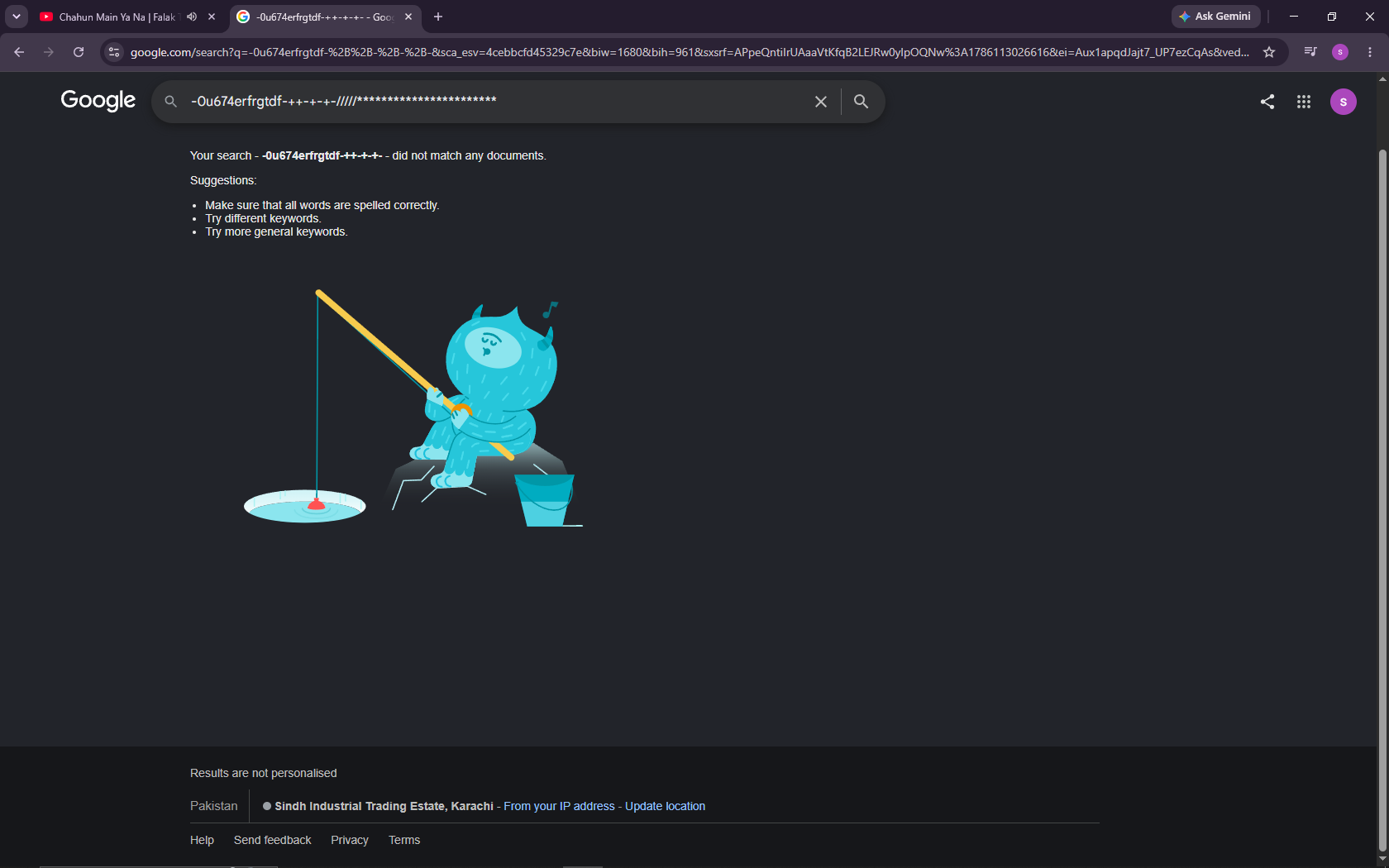Viewport: 1389px width, 868px height.
Task: Submit search with magnifier button
Action: (861, 101)
